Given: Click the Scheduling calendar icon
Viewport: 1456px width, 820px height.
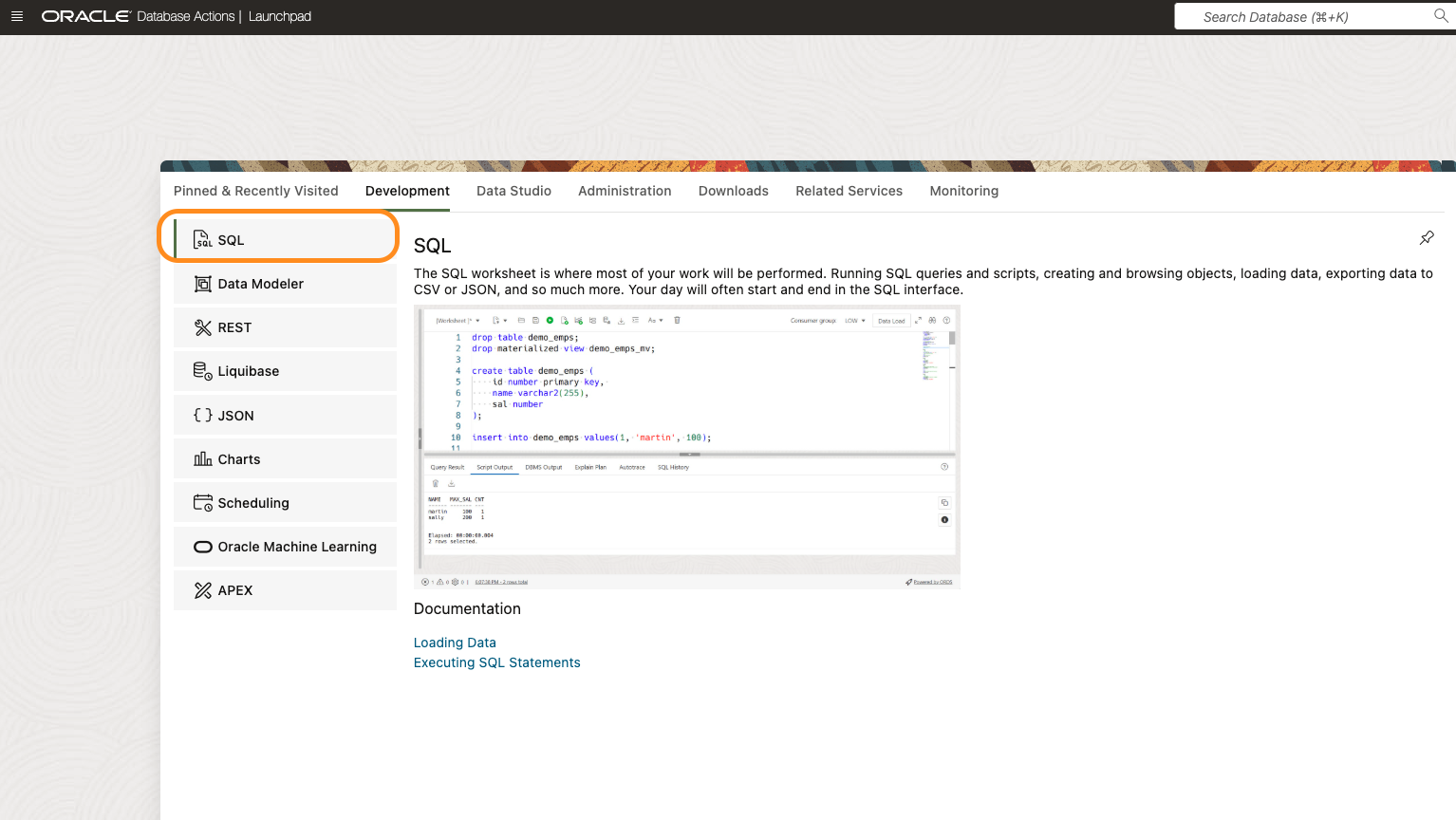Looking at the screenshot, I should coord(202,502).
